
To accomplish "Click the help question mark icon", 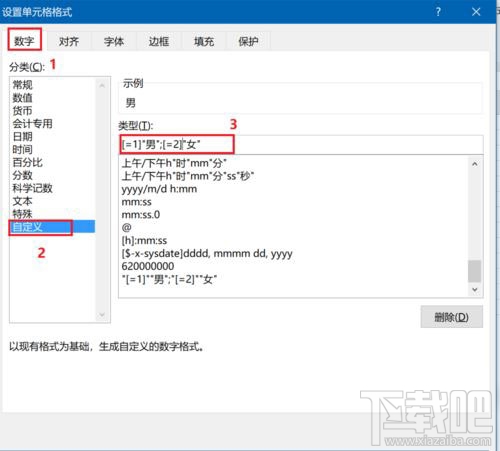I will click(x=438, y=12).
